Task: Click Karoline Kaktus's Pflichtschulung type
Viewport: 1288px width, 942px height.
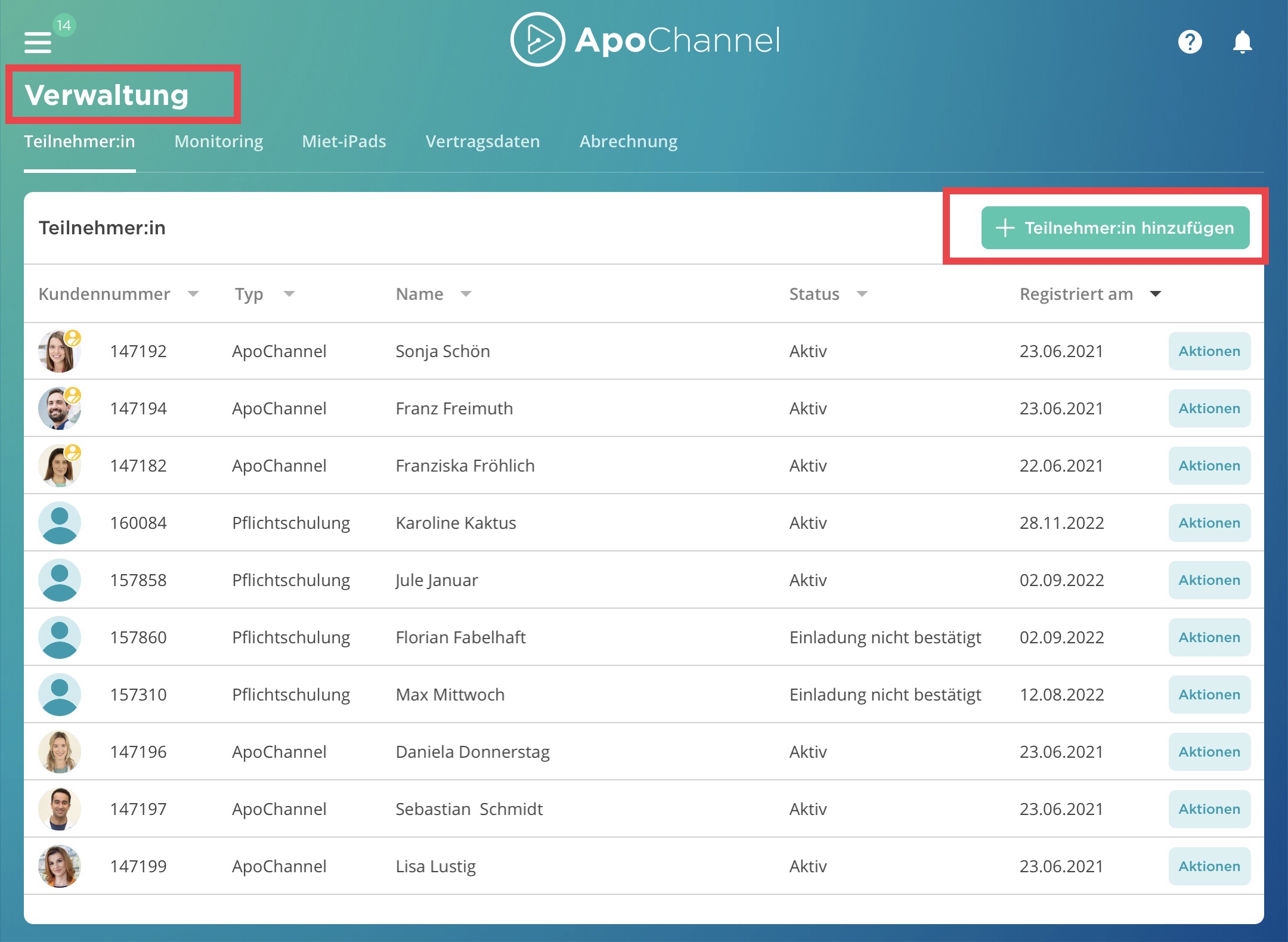Action: 291,523
